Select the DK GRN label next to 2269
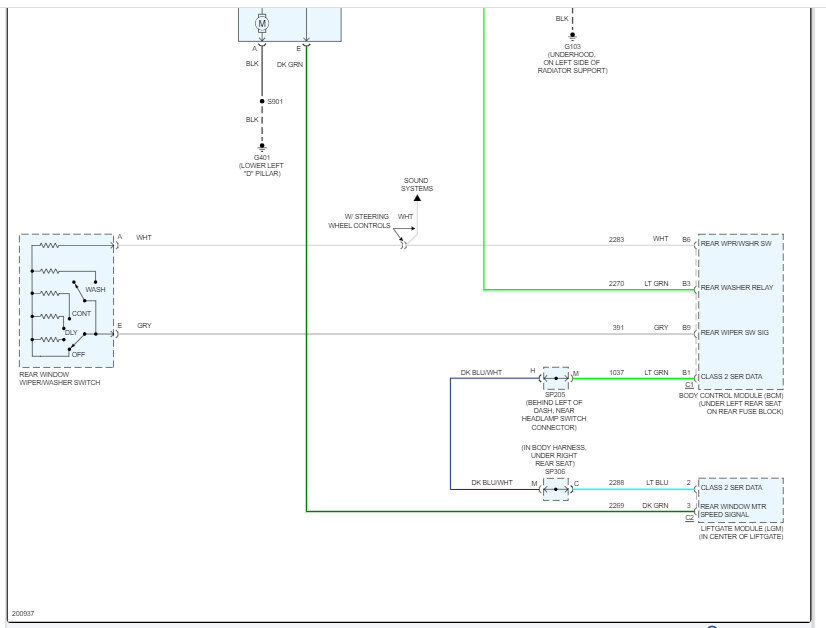The width and height of the screenshot is (826, 628). [655, 505]
